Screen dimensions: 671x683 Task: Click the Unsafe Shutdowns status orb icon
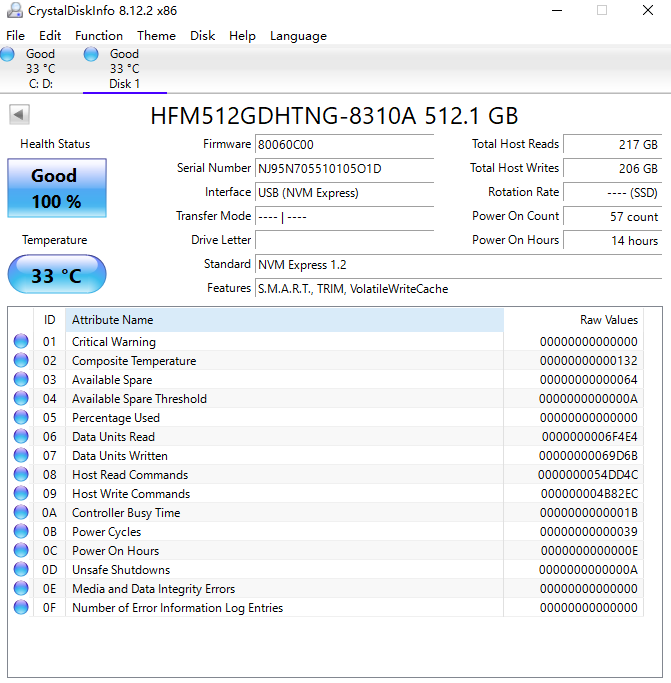pos(21,570)
